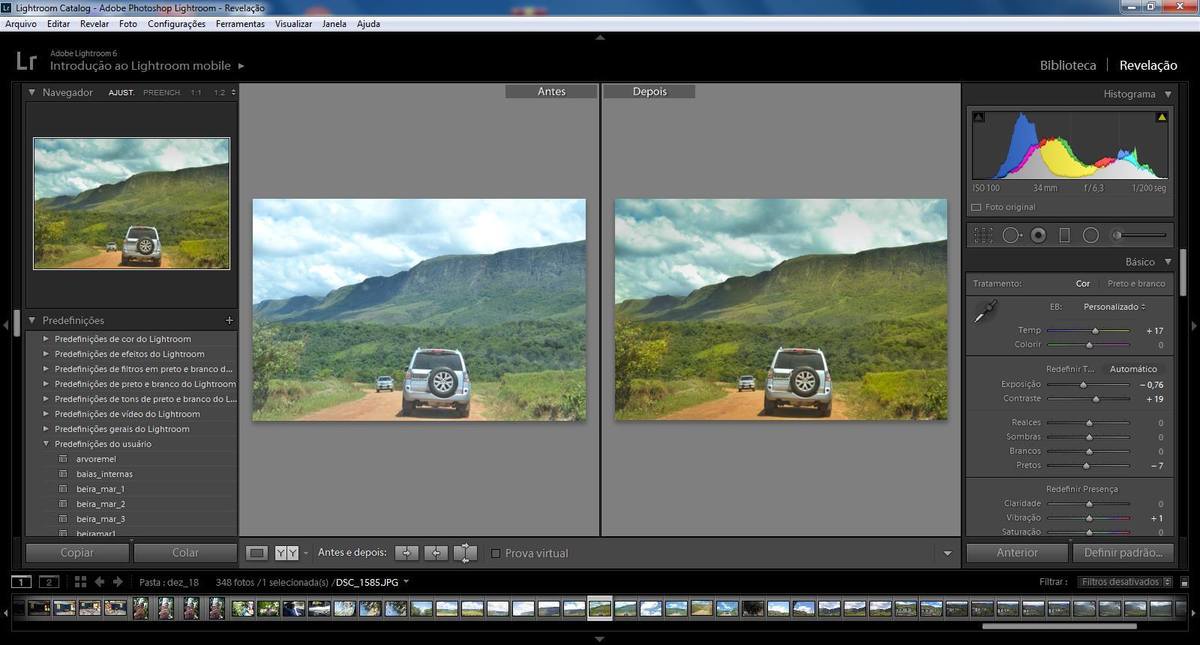Select the graduated filter tool
The width and height of the screenshot is (1200, 645).
(x=1064, y=235)
